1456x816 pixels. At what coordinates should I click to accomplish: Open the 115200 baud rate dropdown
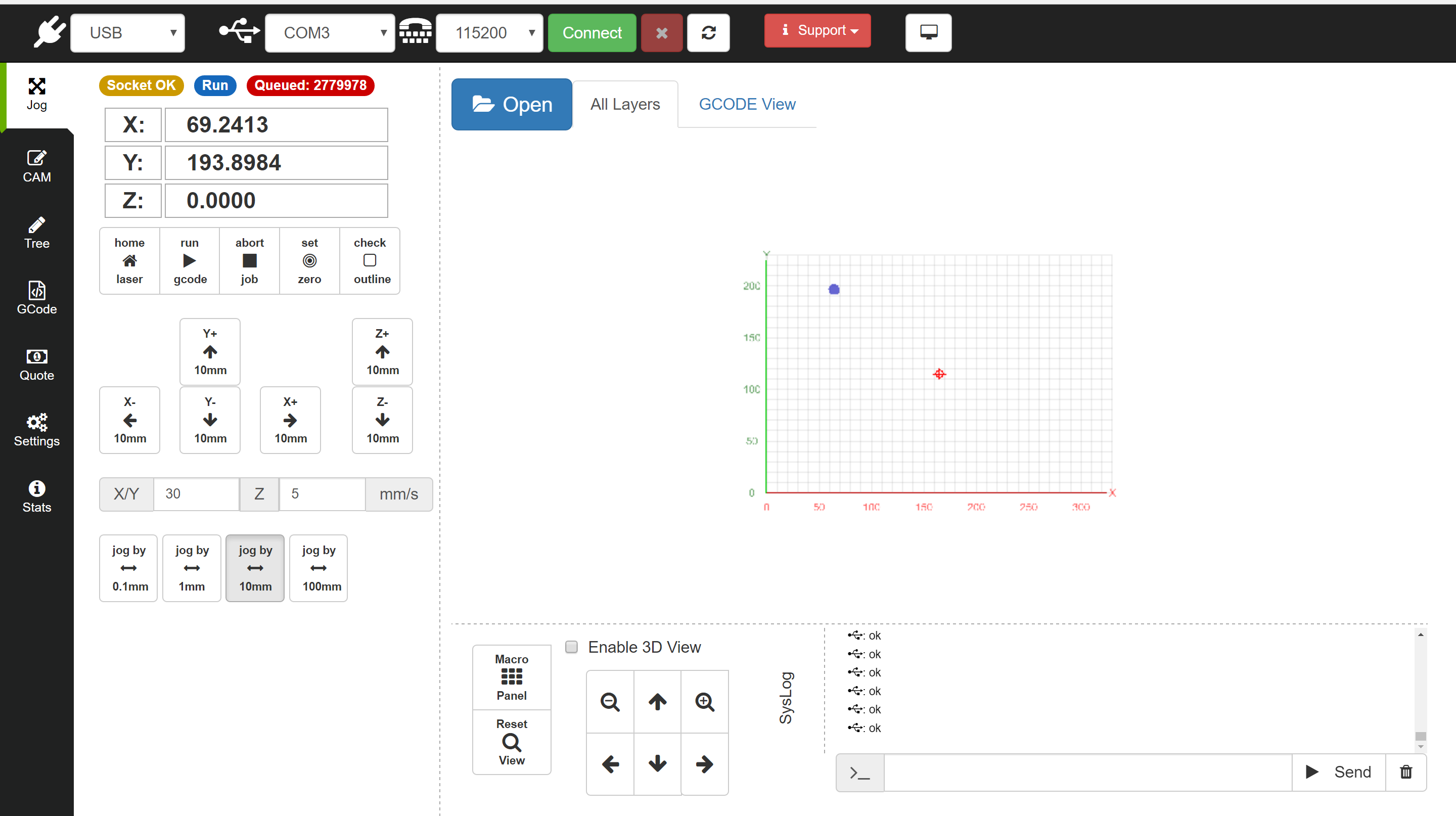coord(489,33)
